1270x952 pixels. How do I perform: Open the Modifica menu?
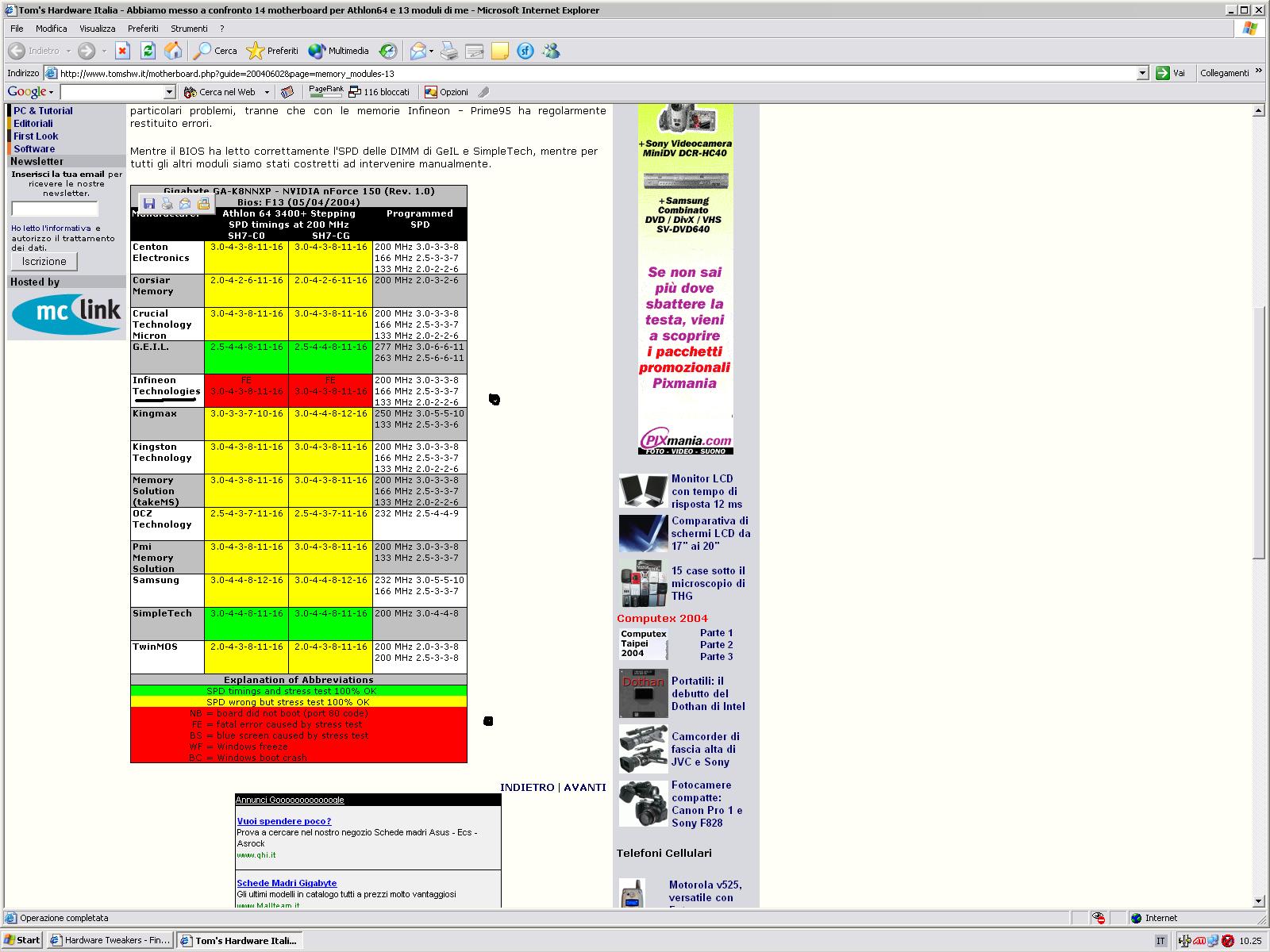pos(52,29)
